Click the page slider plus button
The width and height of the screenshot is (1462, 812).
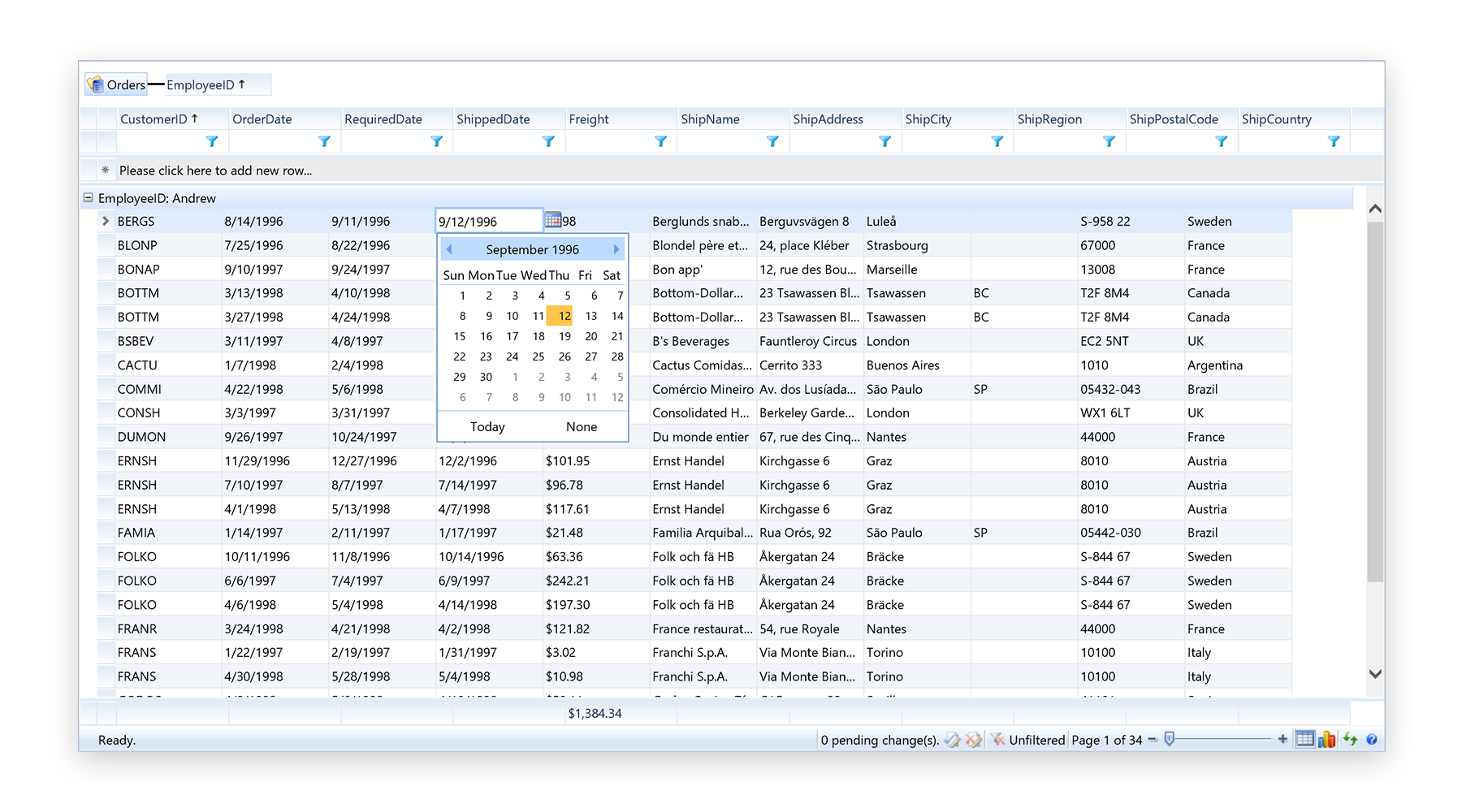coord(1282,740)
